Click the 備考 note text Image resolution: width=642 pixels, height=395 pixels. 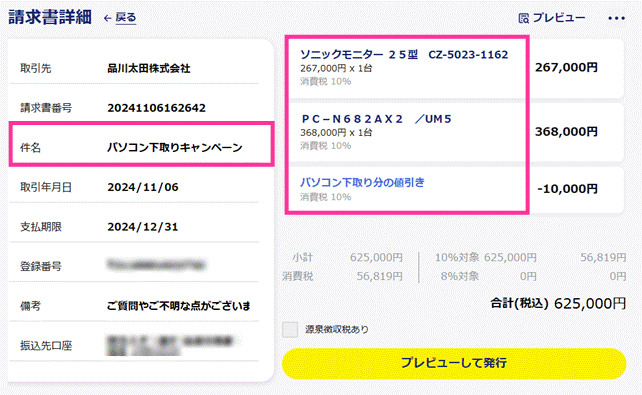[179, 306]
